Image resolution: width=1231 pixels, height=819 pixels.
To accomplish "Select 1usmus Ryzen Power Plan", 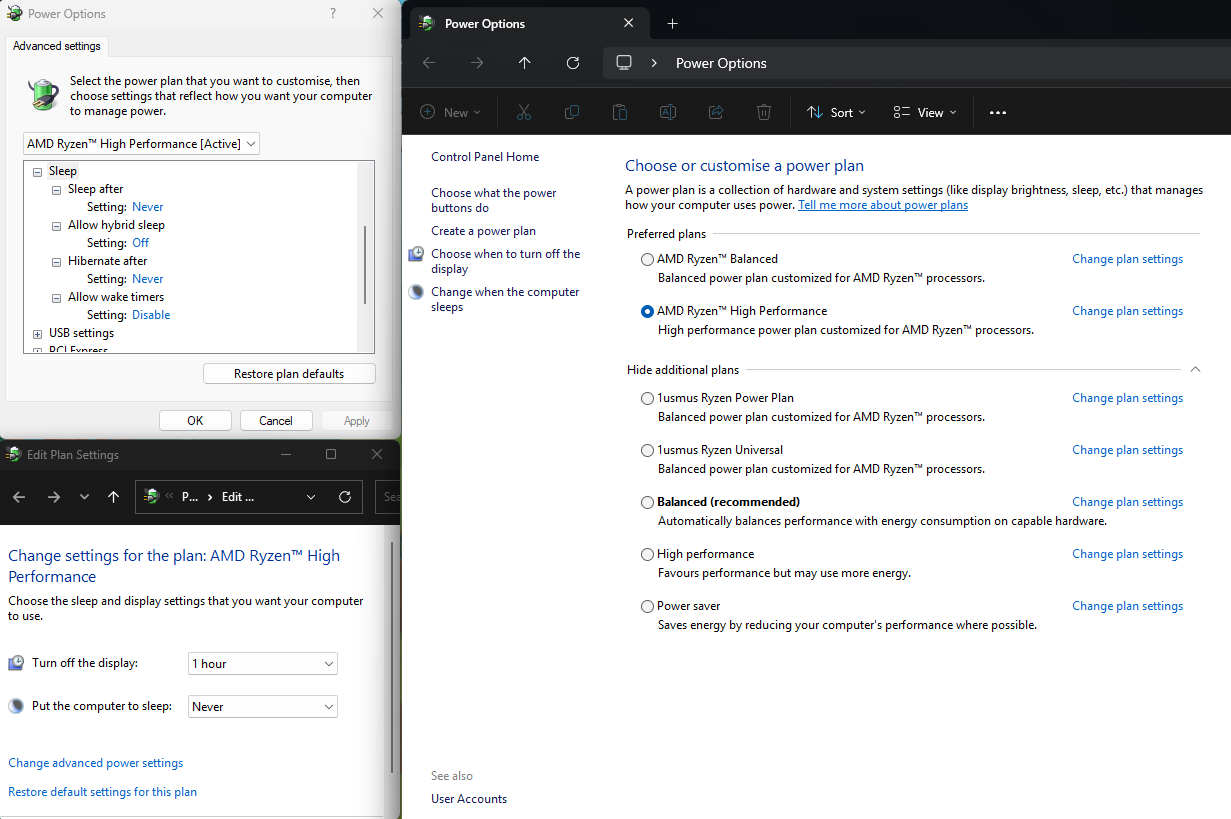I will (647, 398).
